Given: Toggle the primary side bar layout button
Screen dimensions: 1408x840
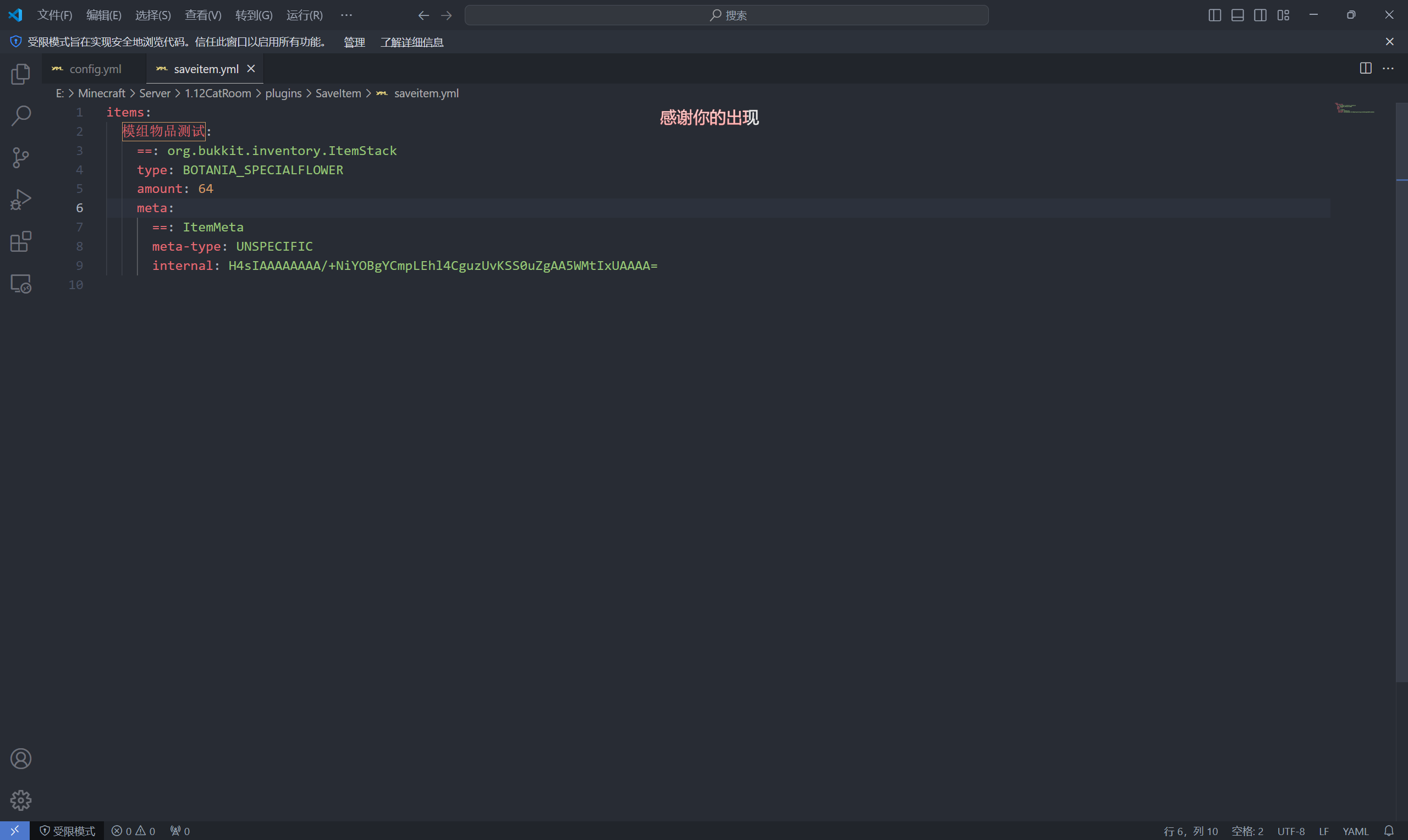Looking at the screenshot, I should [1214, 15].
